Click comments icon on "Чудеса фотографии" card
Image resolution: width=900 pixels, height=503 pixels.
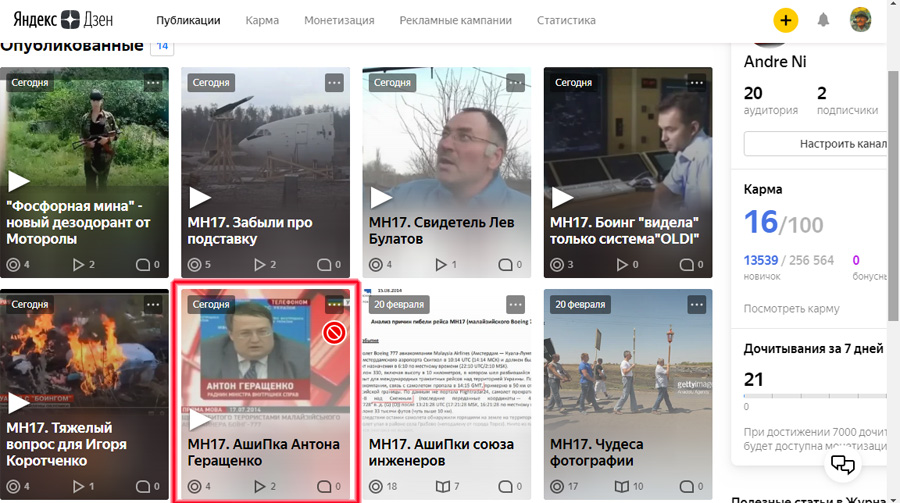point(686,487)
